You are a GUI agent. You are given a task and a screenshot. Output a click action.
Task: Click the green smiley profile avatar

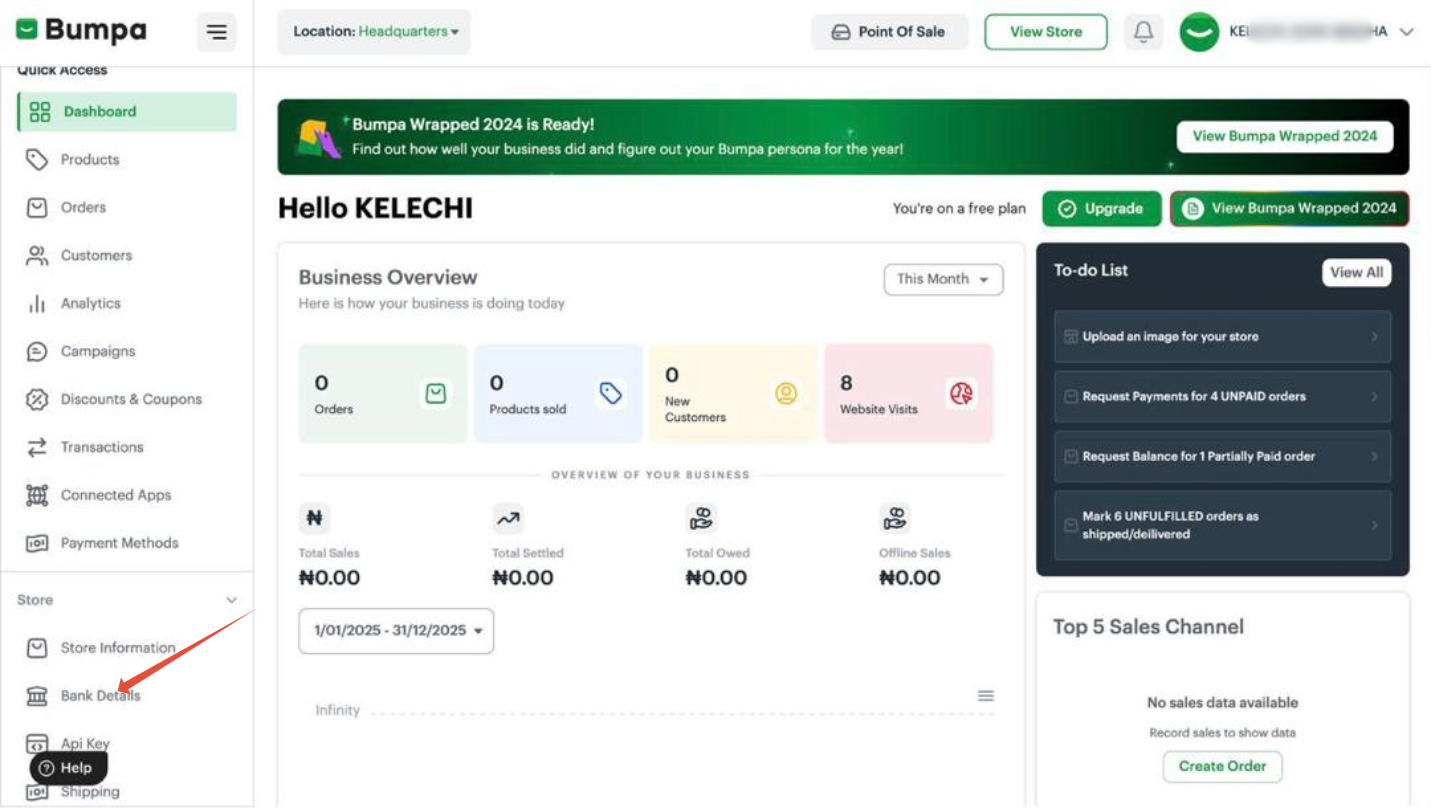point(1198,32)
